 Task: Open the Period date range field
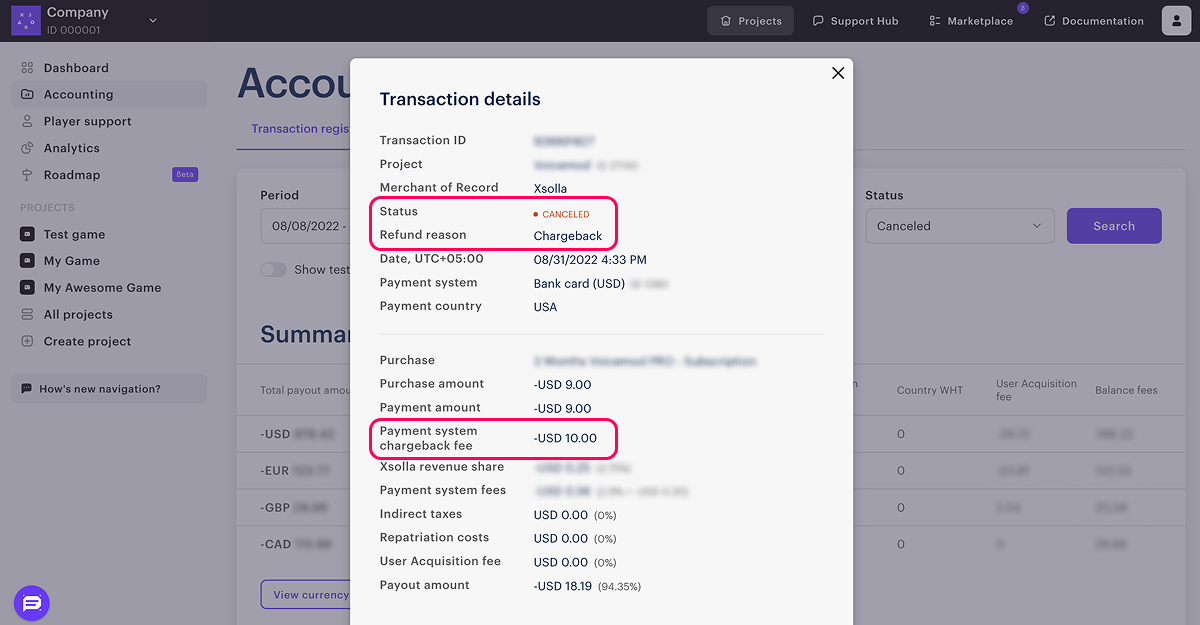tap(306, 226)
